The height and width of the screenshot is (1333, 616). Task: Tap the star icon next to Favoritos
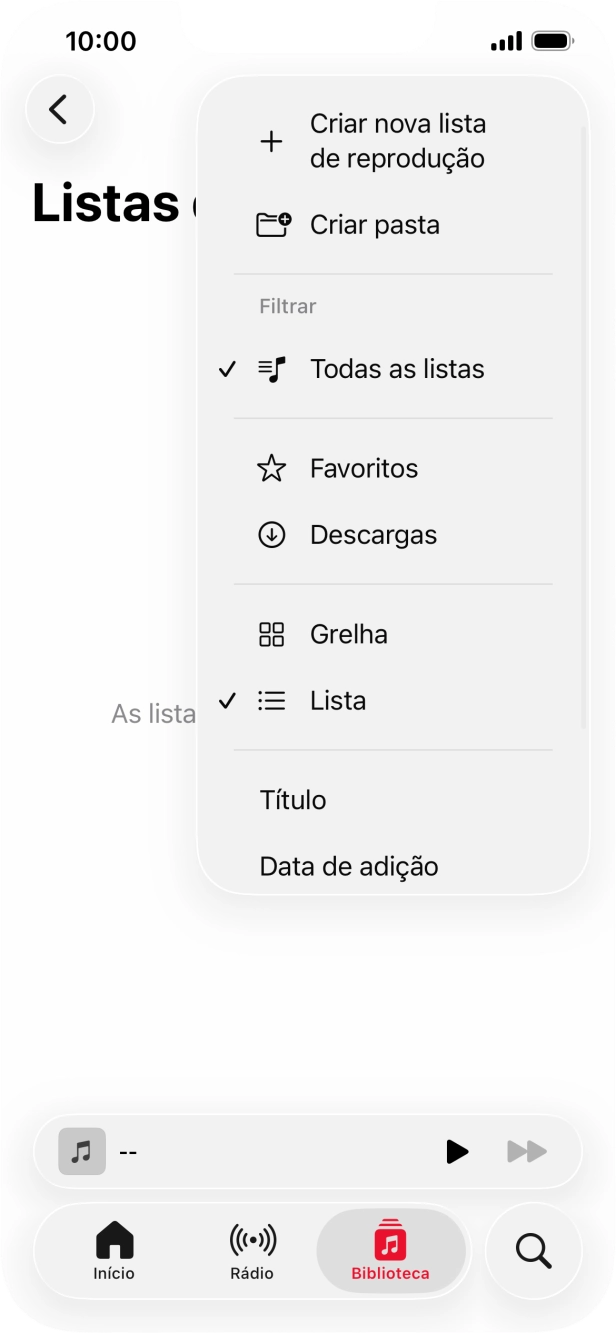click(271, 467)
